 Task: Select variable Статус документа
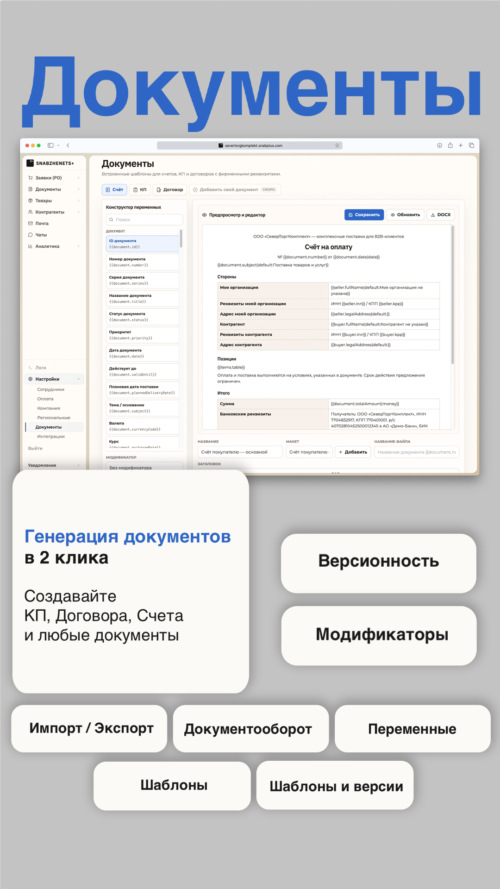click(x=143, y=316)
